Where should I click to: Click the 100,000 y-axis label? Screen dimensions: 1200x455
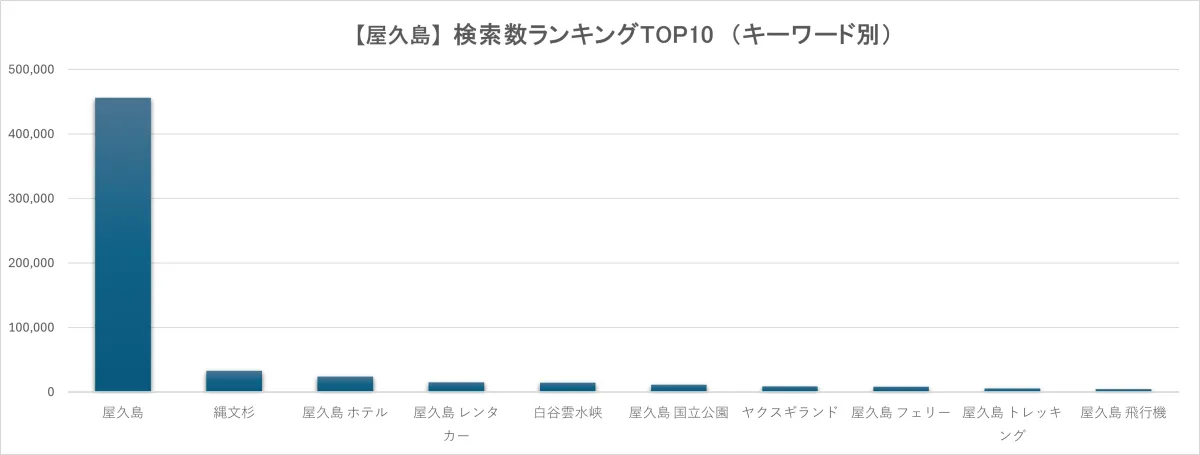(x=34, y=328)
